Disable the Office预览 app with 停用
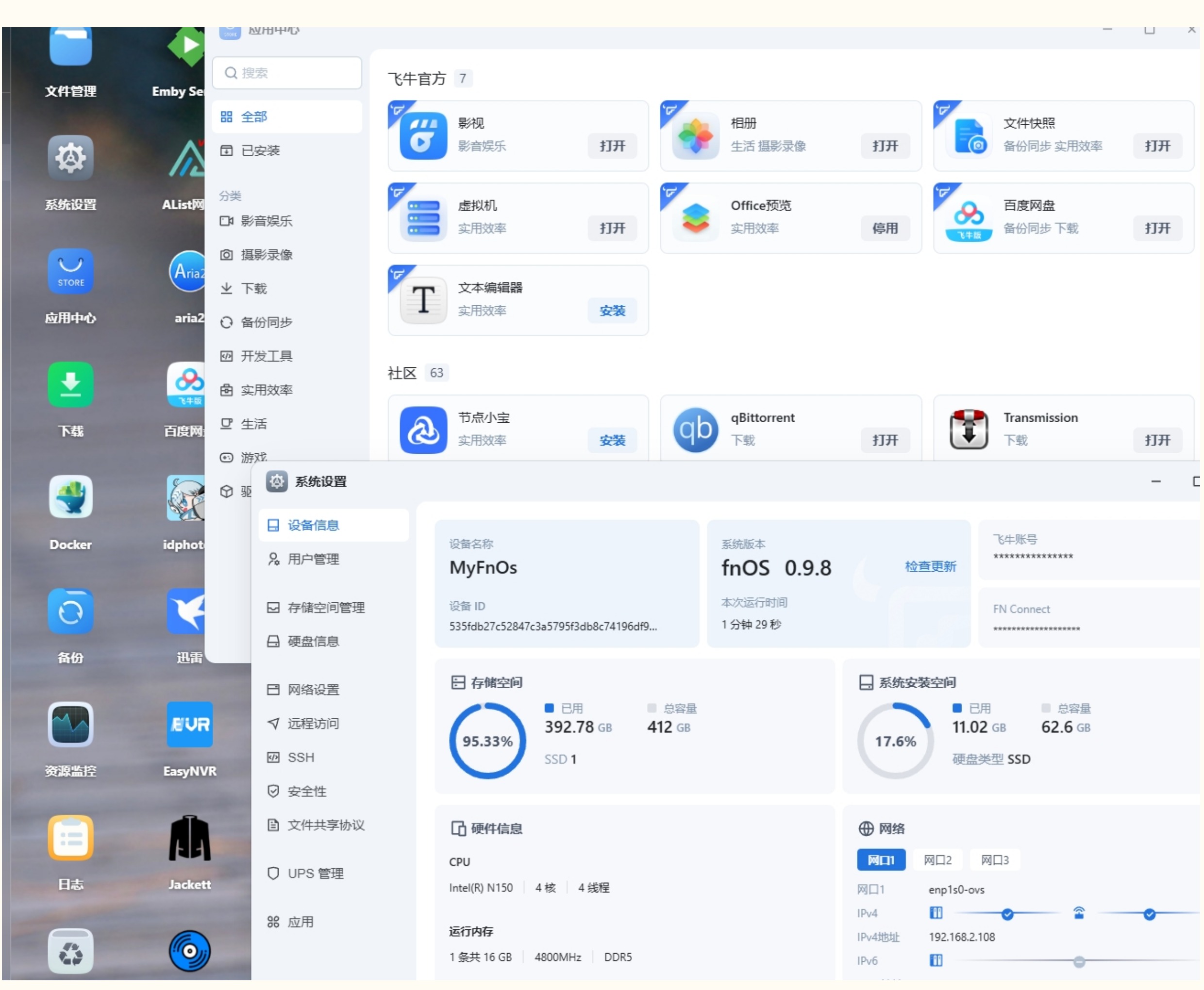The image size is (1204, 990). [885, 228]
